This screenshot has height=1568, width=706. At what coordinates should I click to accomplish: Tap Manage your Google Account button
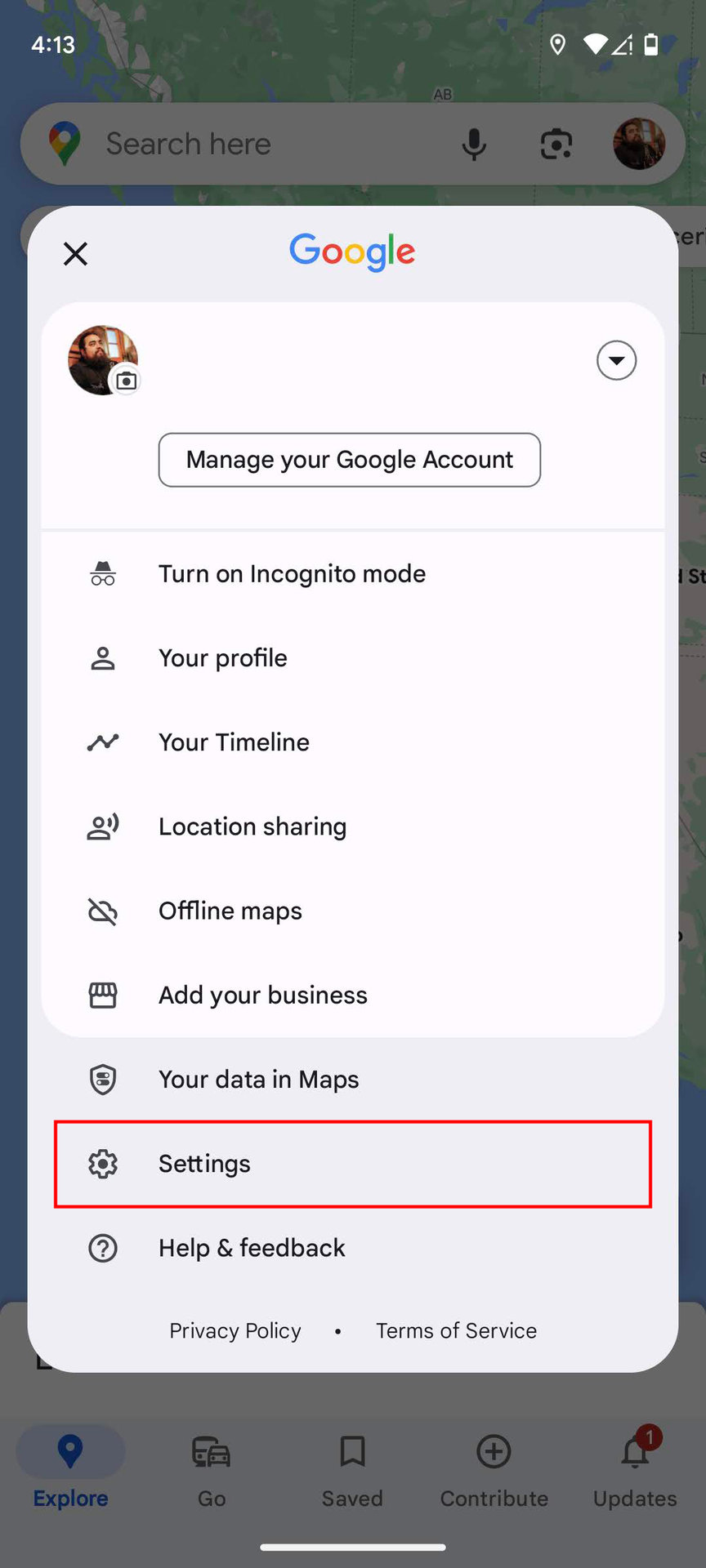point(350,460)
